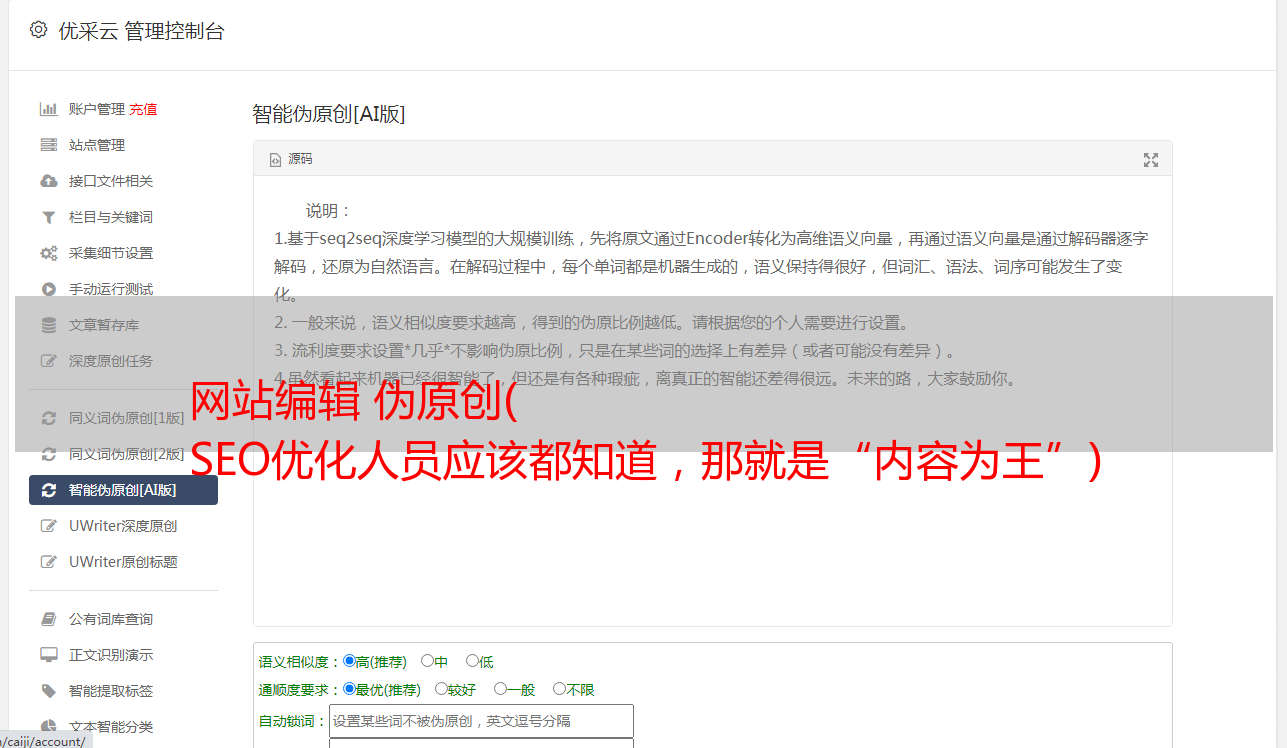Click the line starting 3. 流利度要求设置

[x=616, y=351]
